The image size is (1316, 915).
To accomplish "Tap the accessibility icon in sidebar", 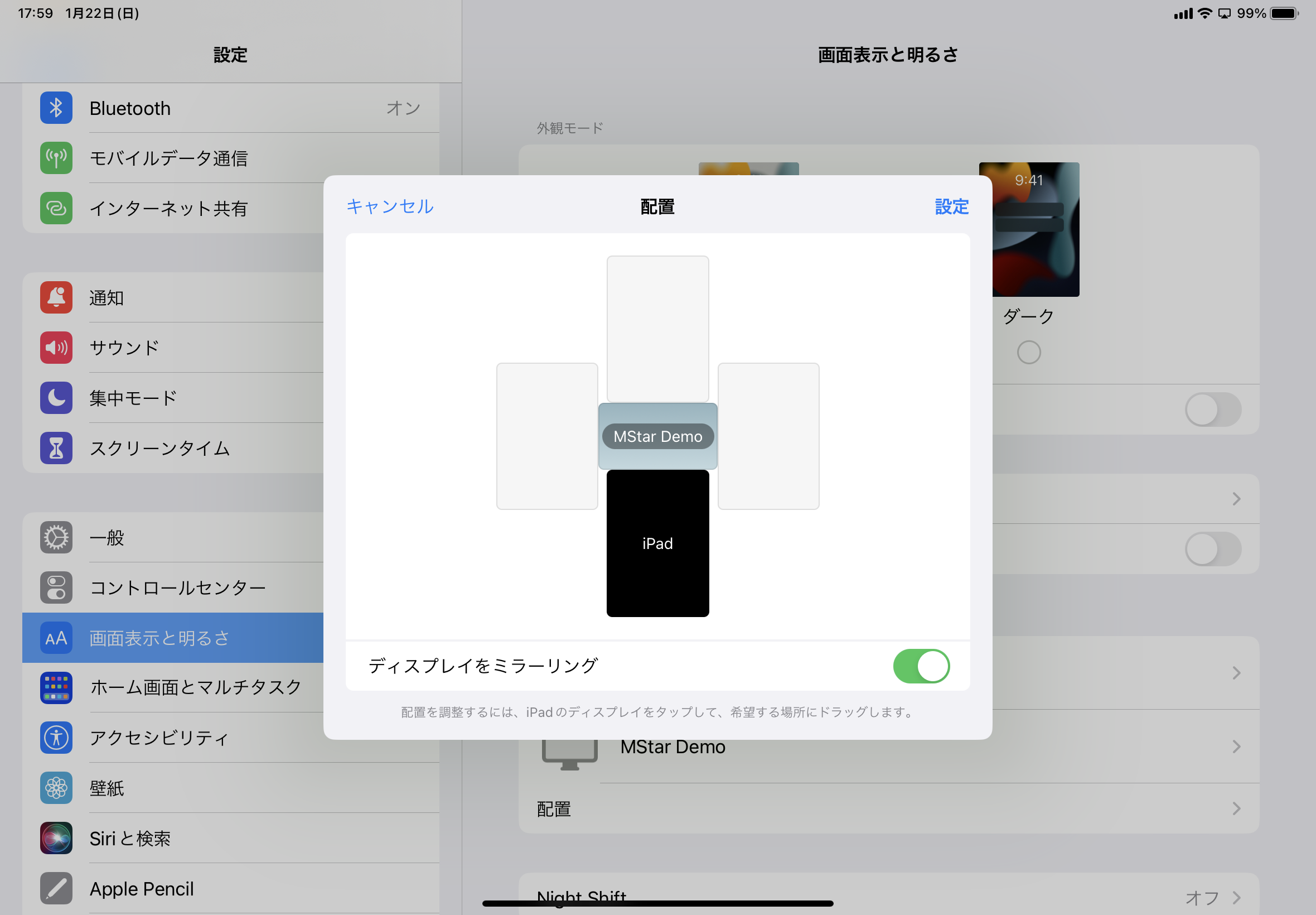I will (x=56, y=737).
